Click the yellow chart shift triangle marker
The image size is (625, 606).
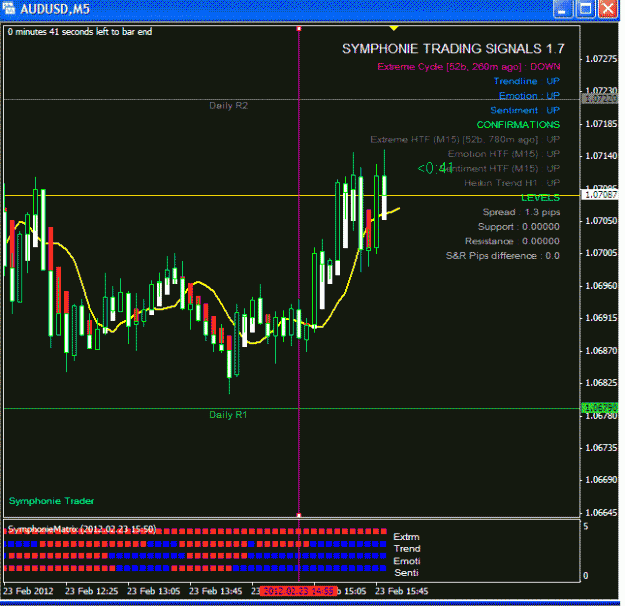[x=394, y=28]
